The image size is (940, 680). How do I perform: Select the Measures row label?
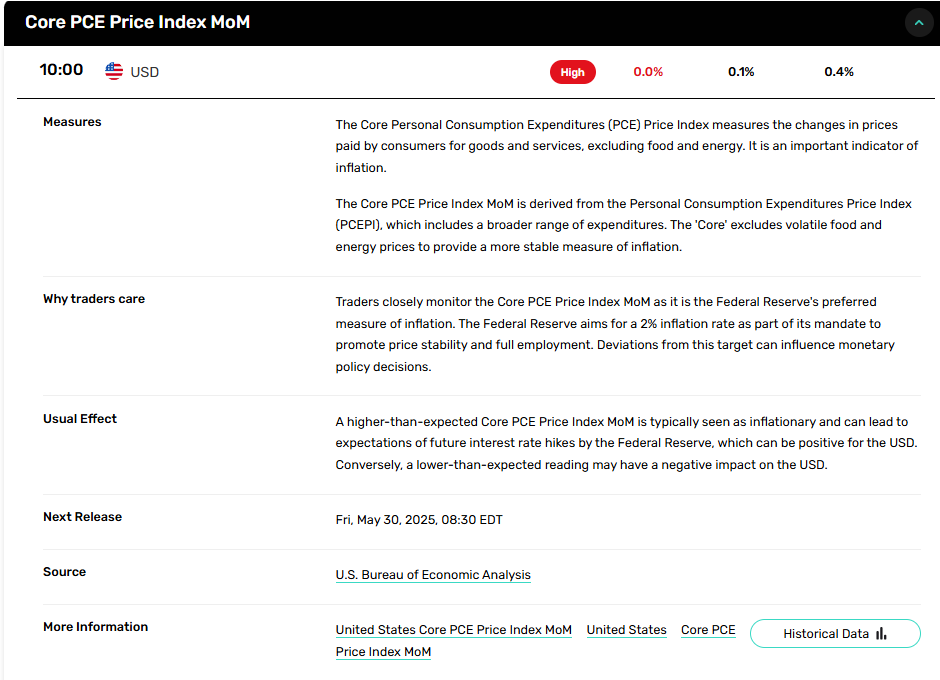point(72,122)
